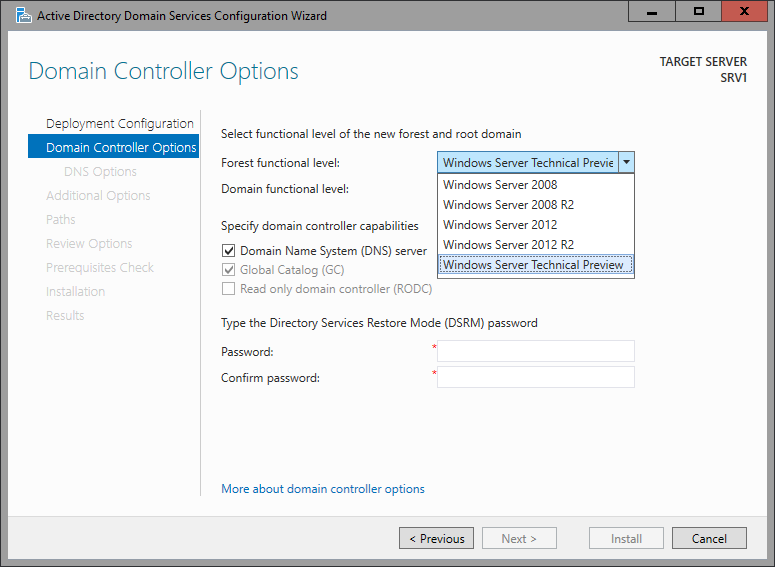Focus the DSRM Password input field
This screenshot has height=567, width=775.
click(x=536, y=351)
